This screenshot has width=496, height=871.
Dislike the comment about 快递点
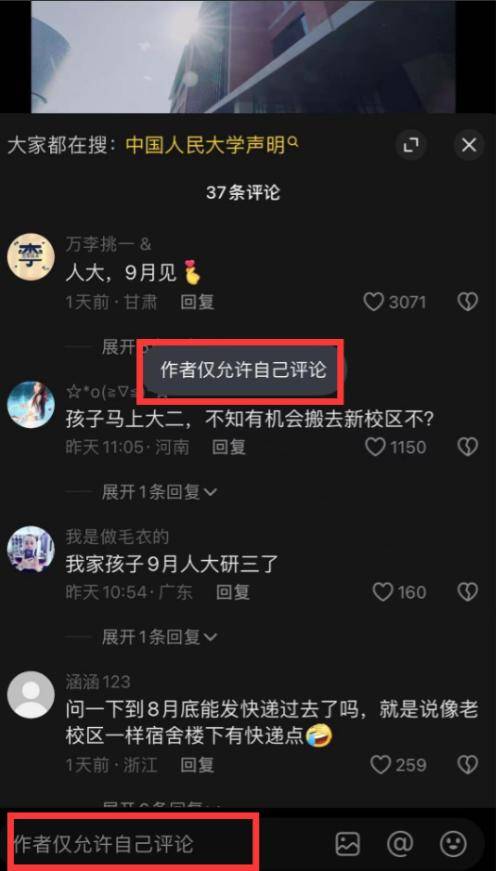click(x=468, y=765)
